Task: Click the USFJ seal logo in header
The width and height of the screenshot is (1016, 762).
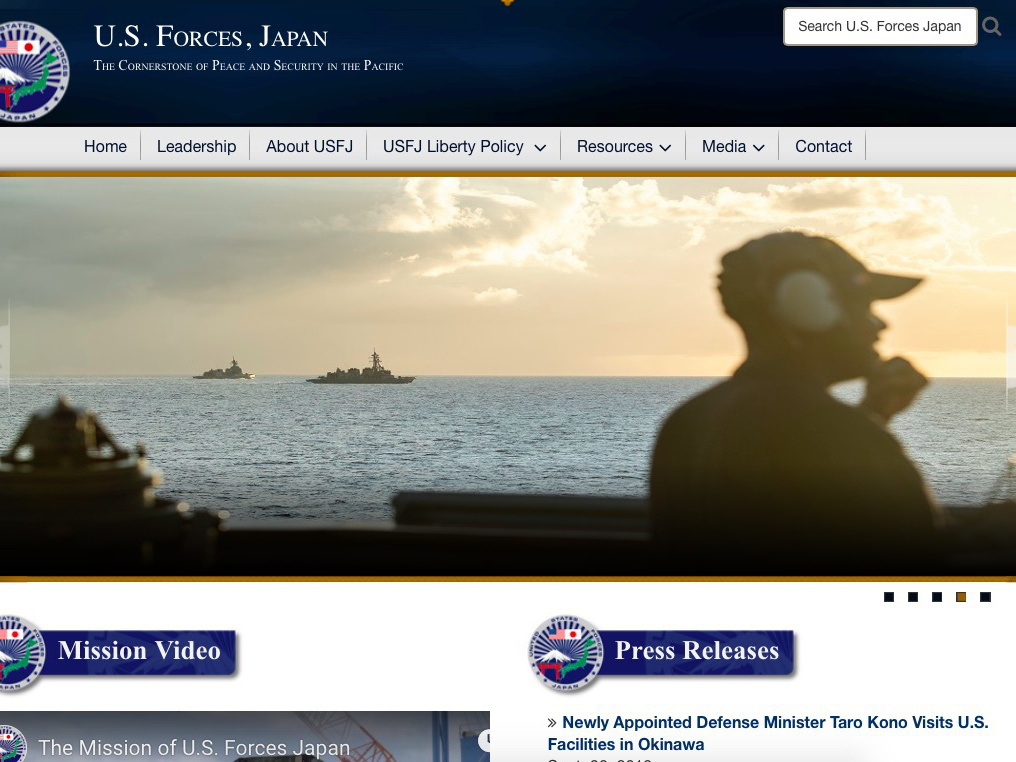Action: (32, 71)
